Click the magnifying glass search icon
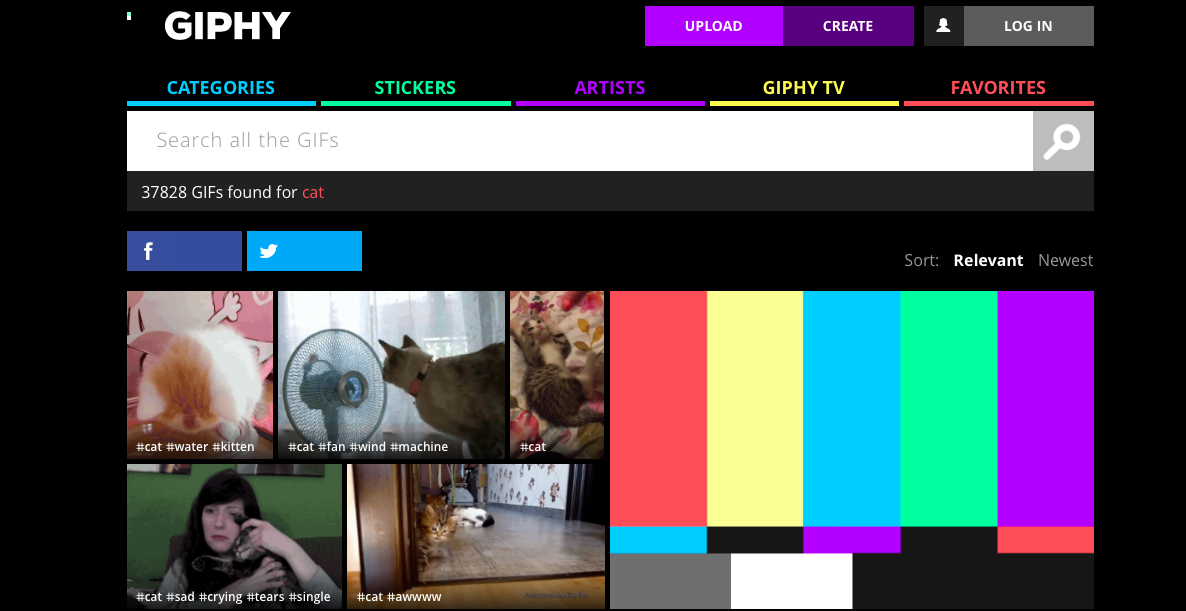The image size is (1186, 611). pyautogui.click(x=1062, y=141)
